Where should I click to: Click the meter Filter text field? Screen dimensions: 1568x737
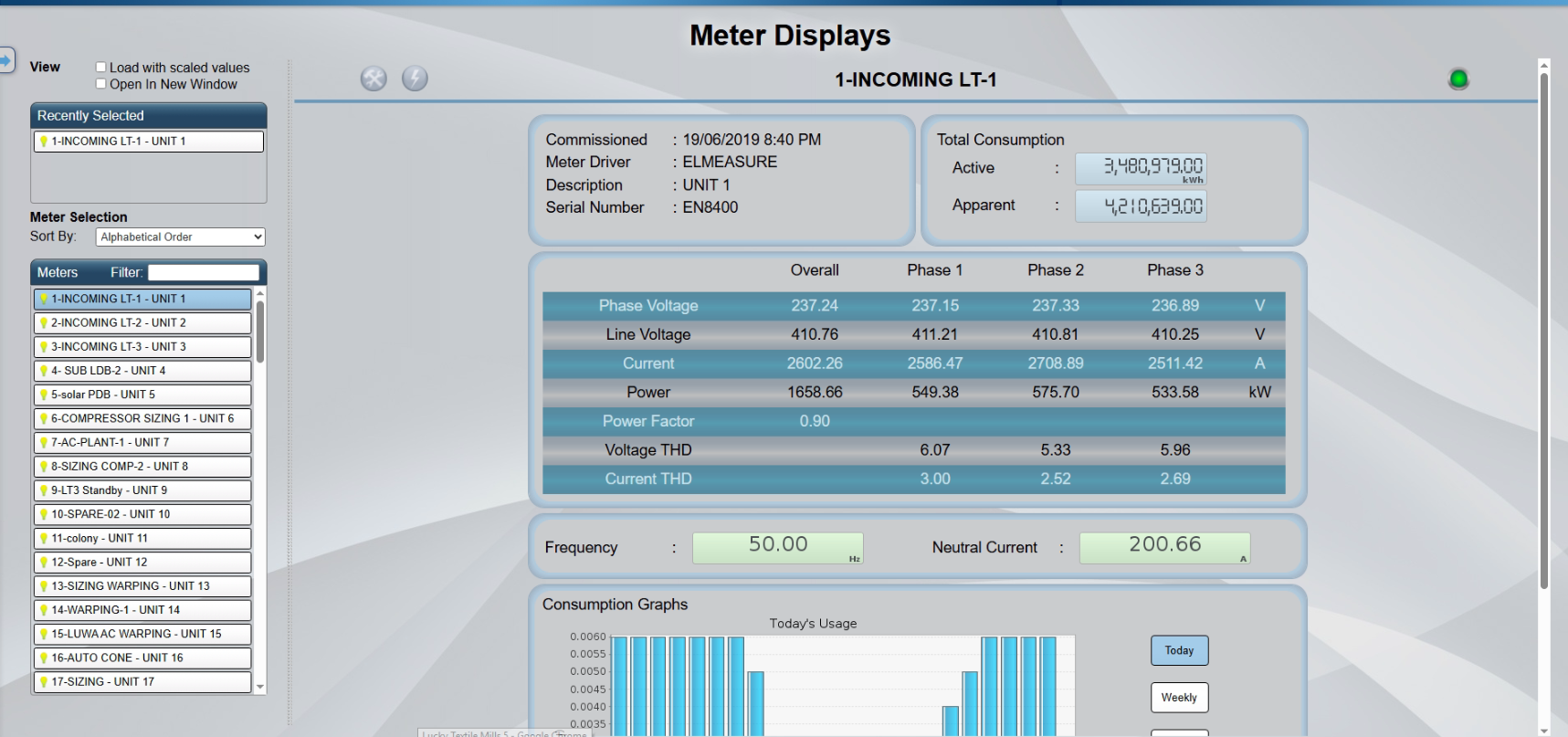point(203,273)
